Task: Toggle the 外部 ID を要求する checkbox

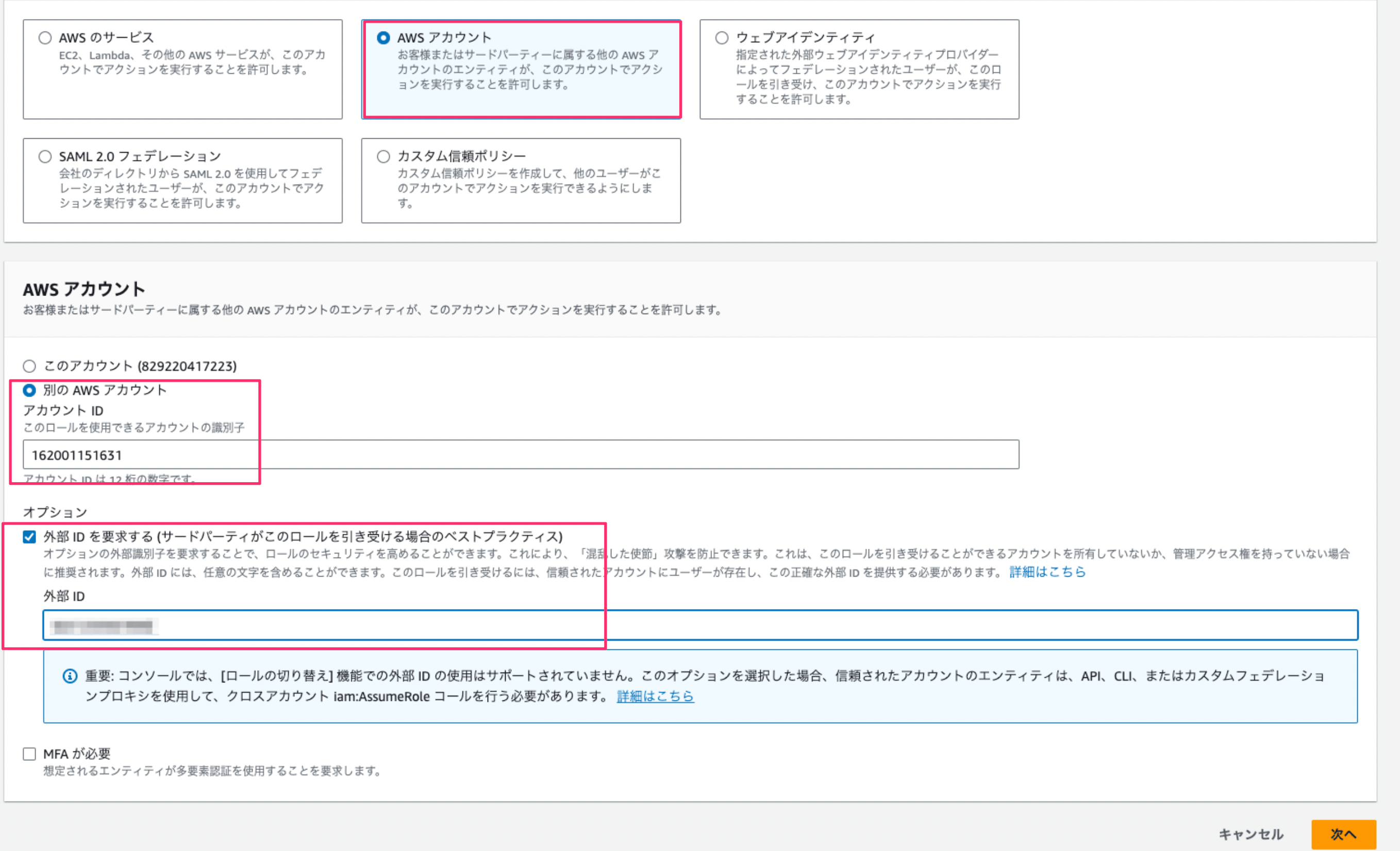Action: point(29,537)
